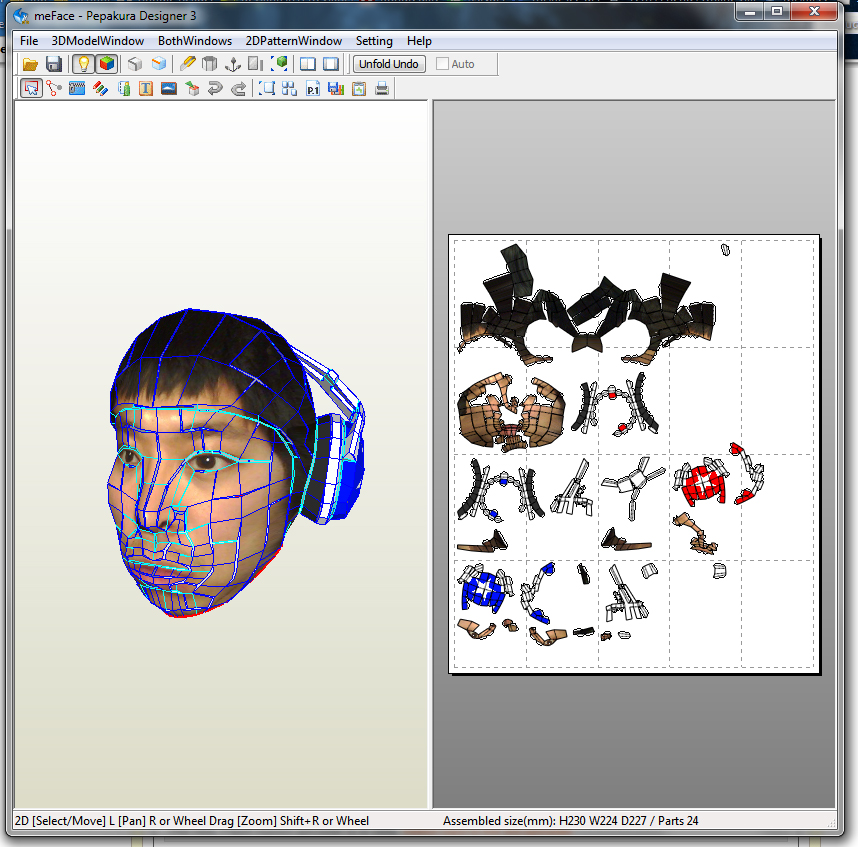This screenshot has height=847, width=858.
Task: Click the clipboard icon in second toolbar
Action: point(359,88)
